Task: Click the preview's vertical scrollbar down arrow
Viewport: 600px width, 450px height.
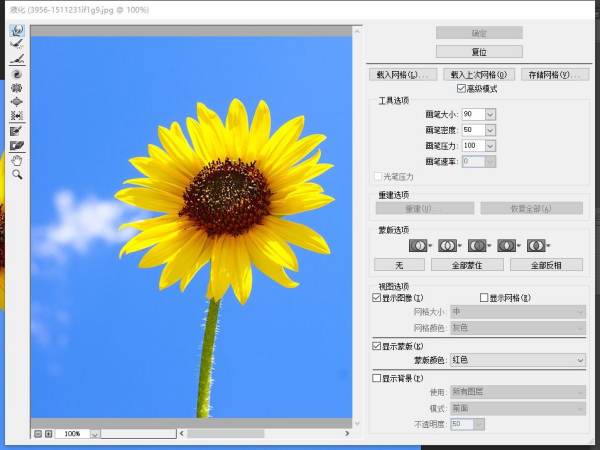Action: [x=357, y=423]
